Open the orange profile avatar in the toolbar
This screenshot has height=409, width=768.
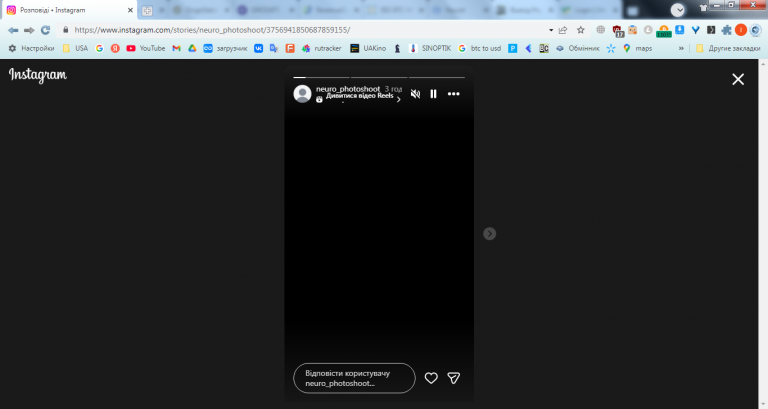(741, 30)
